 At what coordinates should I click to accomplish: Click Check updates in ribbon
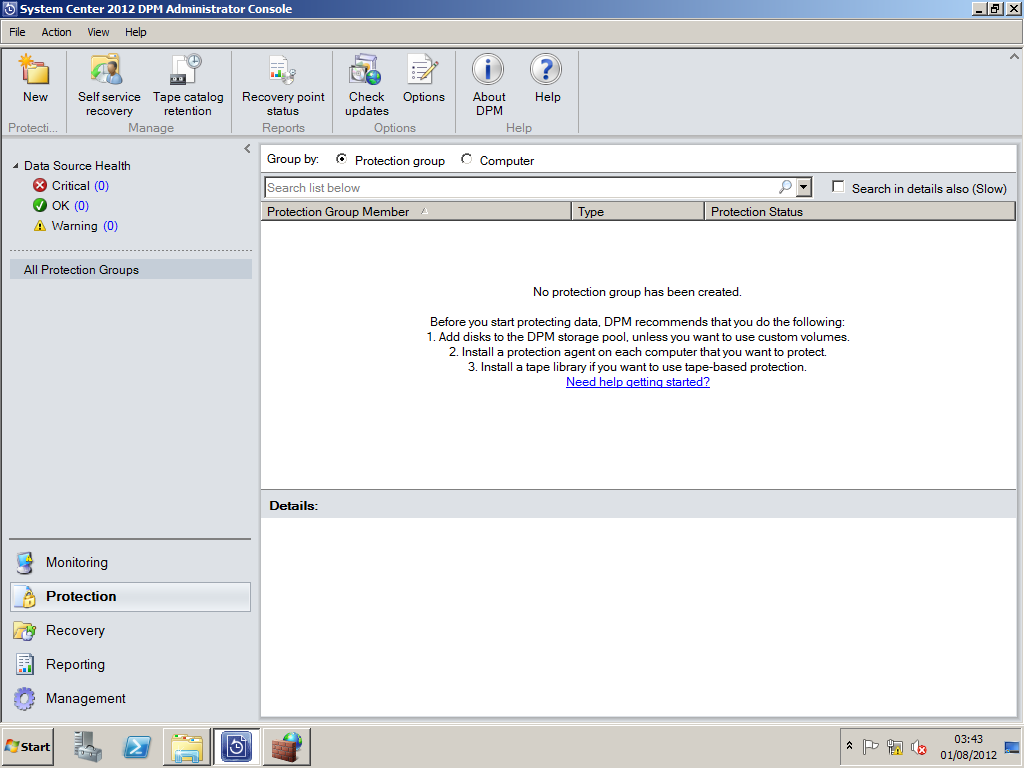pyautogui.click(x=366, y=85)
